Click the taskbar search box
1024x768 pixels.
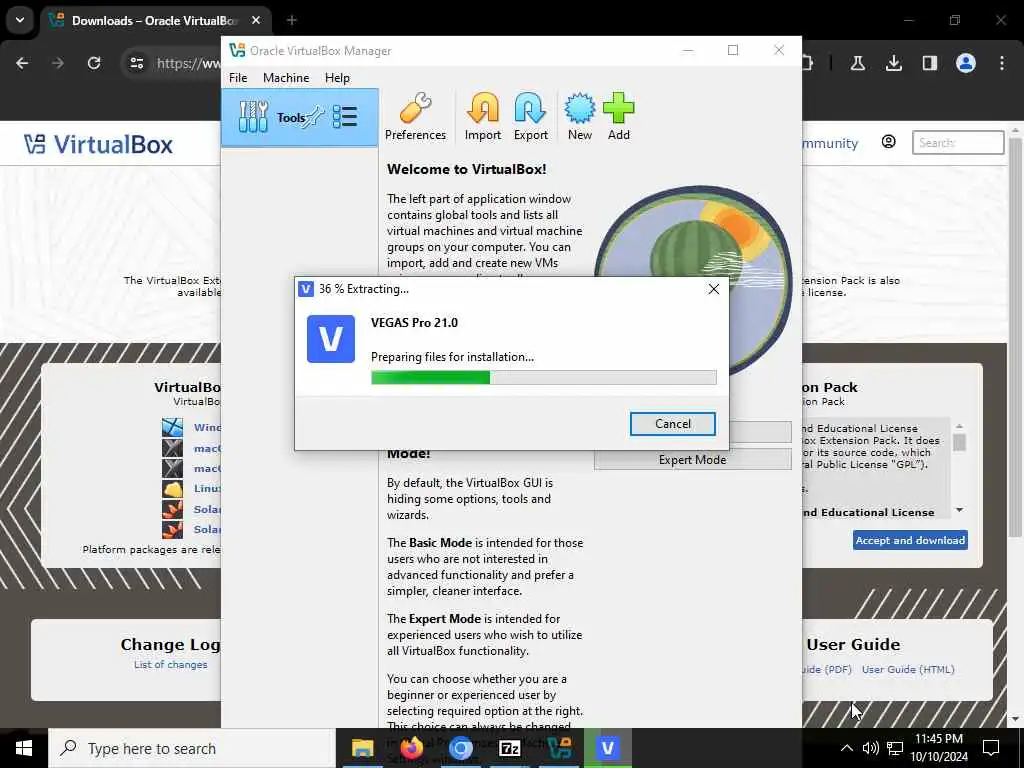pyautogui.click(x=192, y=748)
